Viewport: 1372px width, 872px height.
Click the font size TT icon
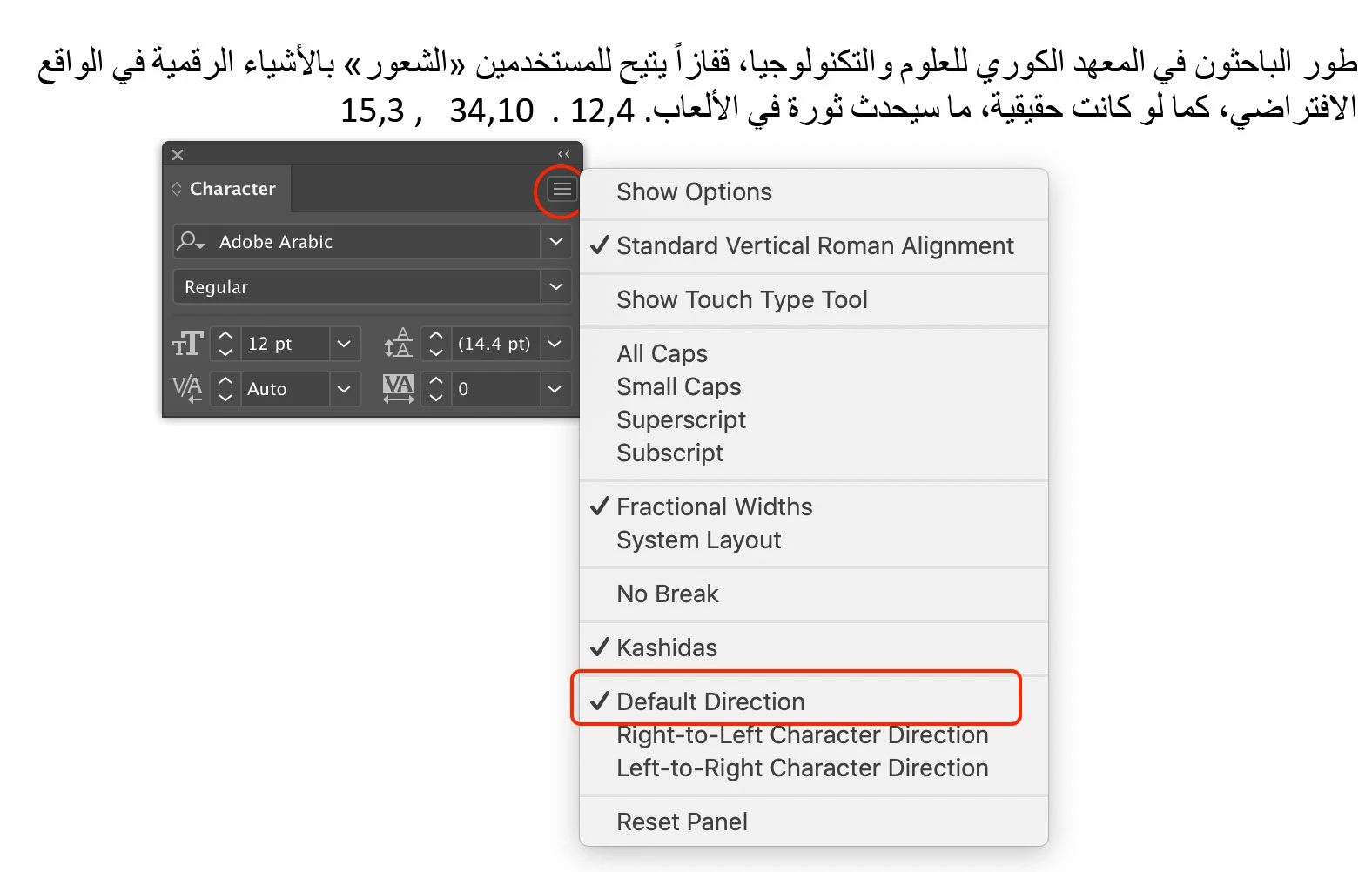click(188, 344)
